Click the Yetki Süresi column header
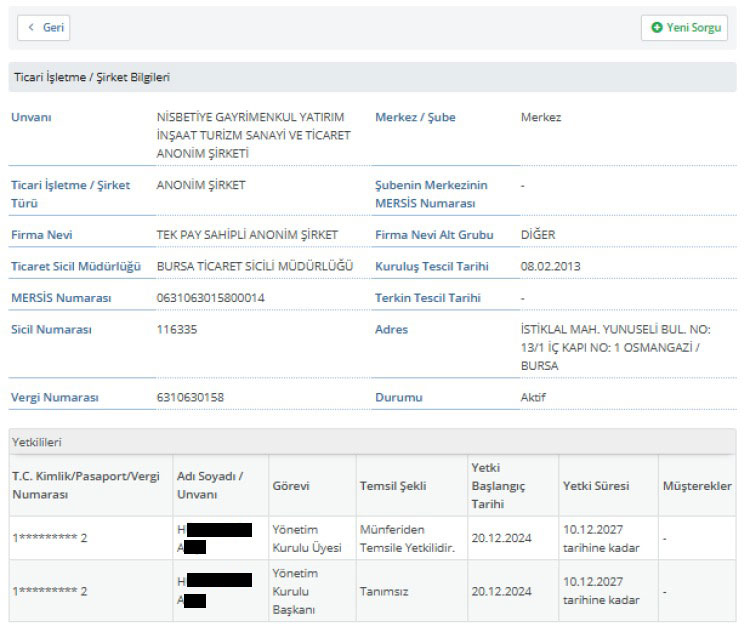The image size is (750, 638). pos(596,486)
